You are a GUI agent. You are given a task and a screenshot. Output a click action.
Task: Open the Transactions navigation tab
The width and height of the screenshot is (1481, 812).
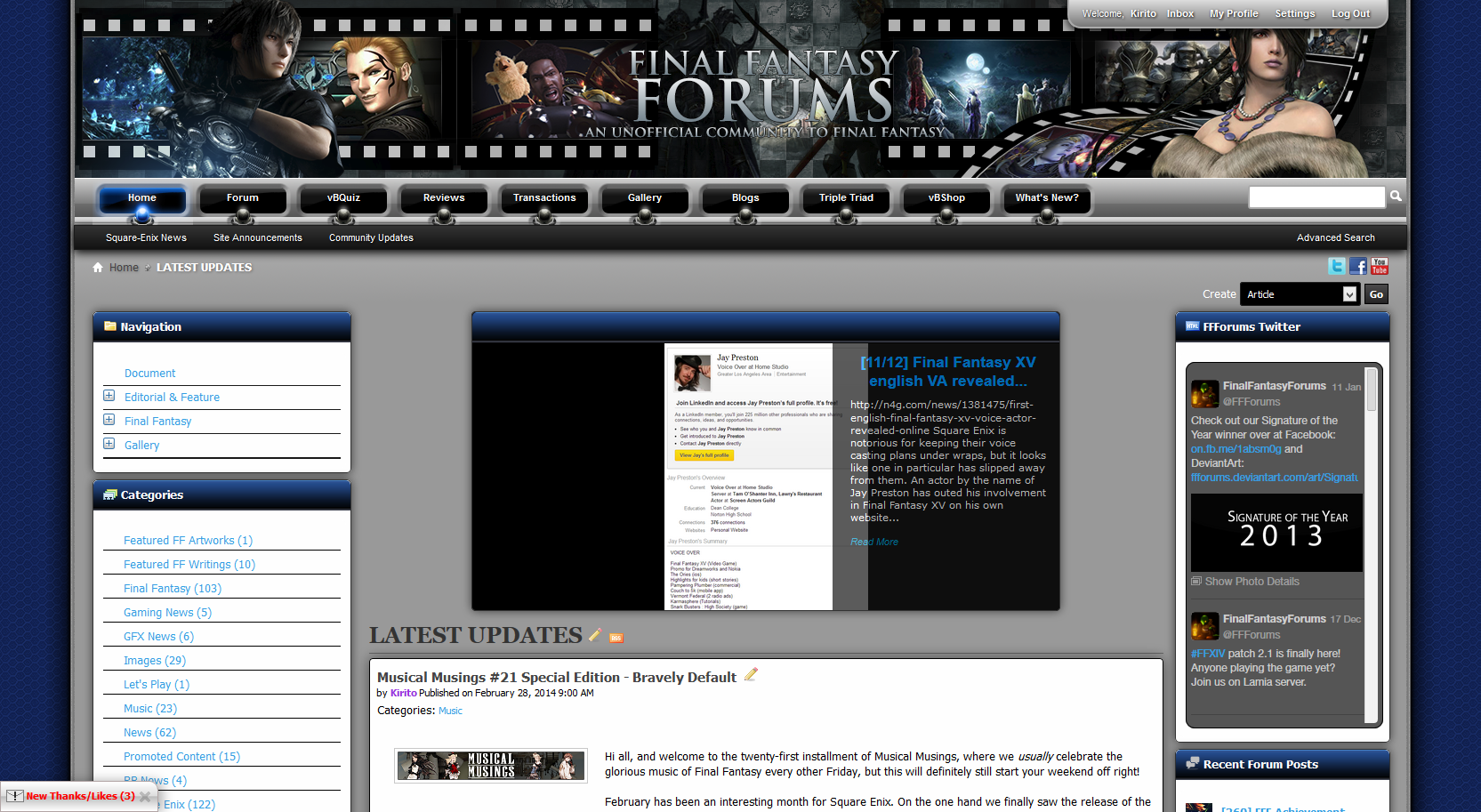pyautogui.click(x=544, y=198)
